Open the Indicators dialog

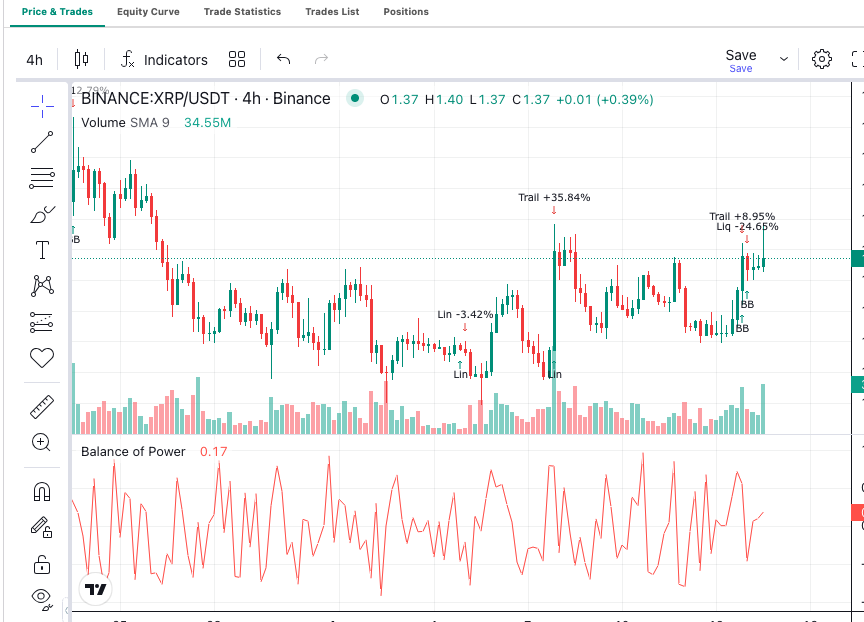tap(164, 60)
